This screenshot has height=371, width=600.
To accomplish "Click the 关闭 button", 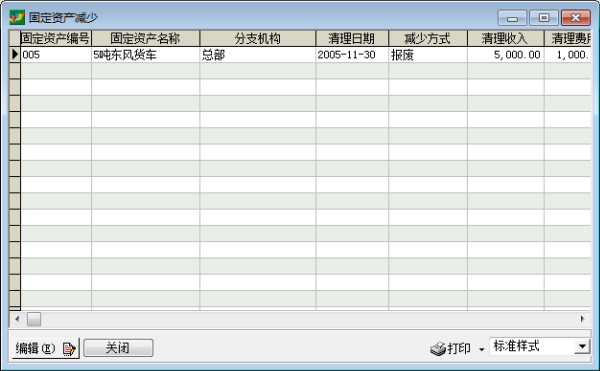I will 118,348.
